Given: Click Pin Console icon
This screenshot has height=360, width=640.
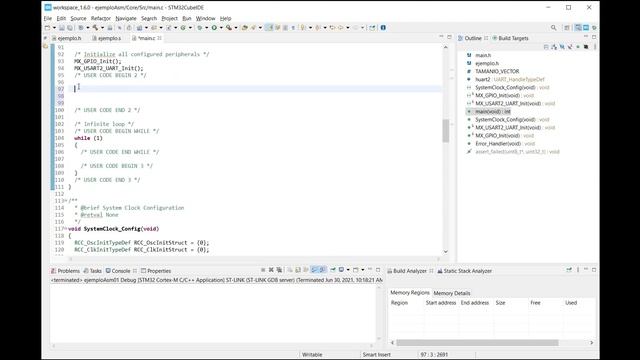Looking at the screenshot, I should click(333, 270).
